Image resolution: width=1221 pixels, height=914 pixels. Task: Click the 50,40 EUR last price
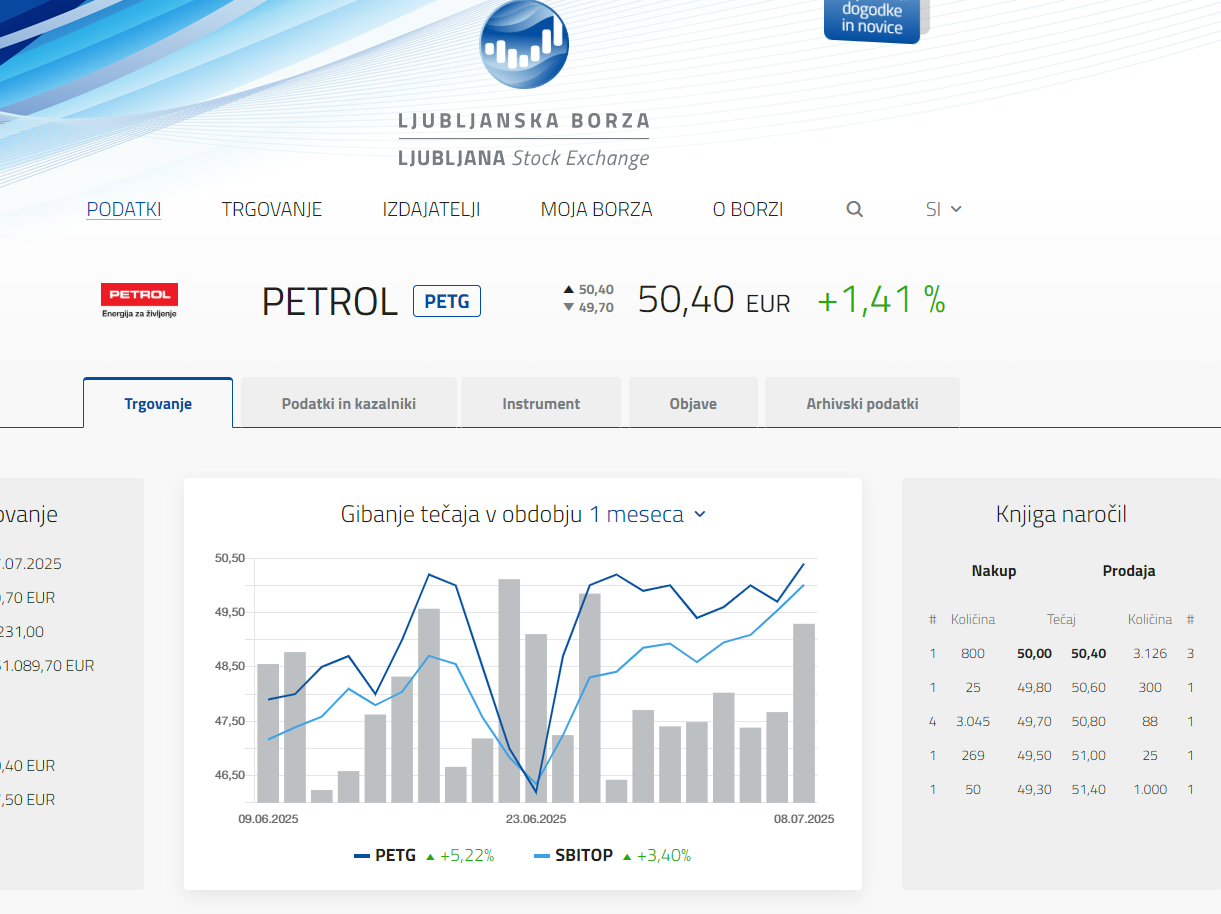pos(714,300)
